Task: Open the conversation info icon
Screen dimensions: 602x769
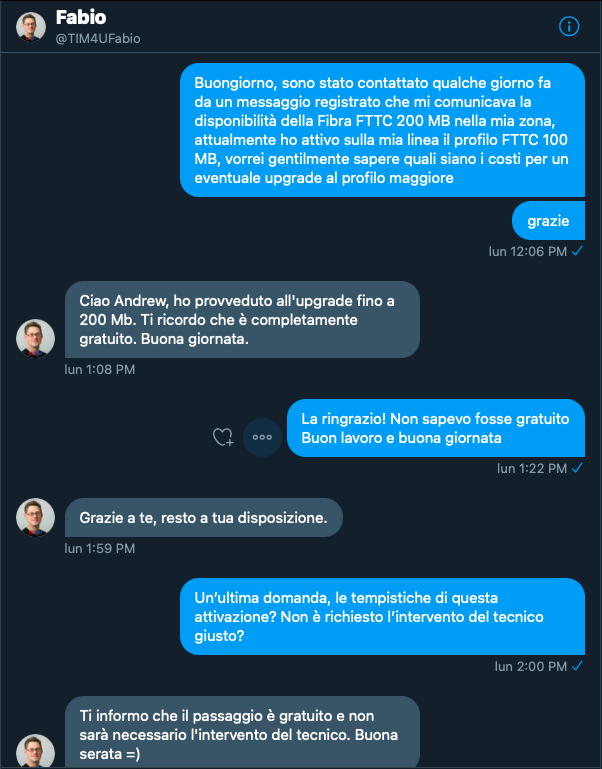Action: coord(570,27)
